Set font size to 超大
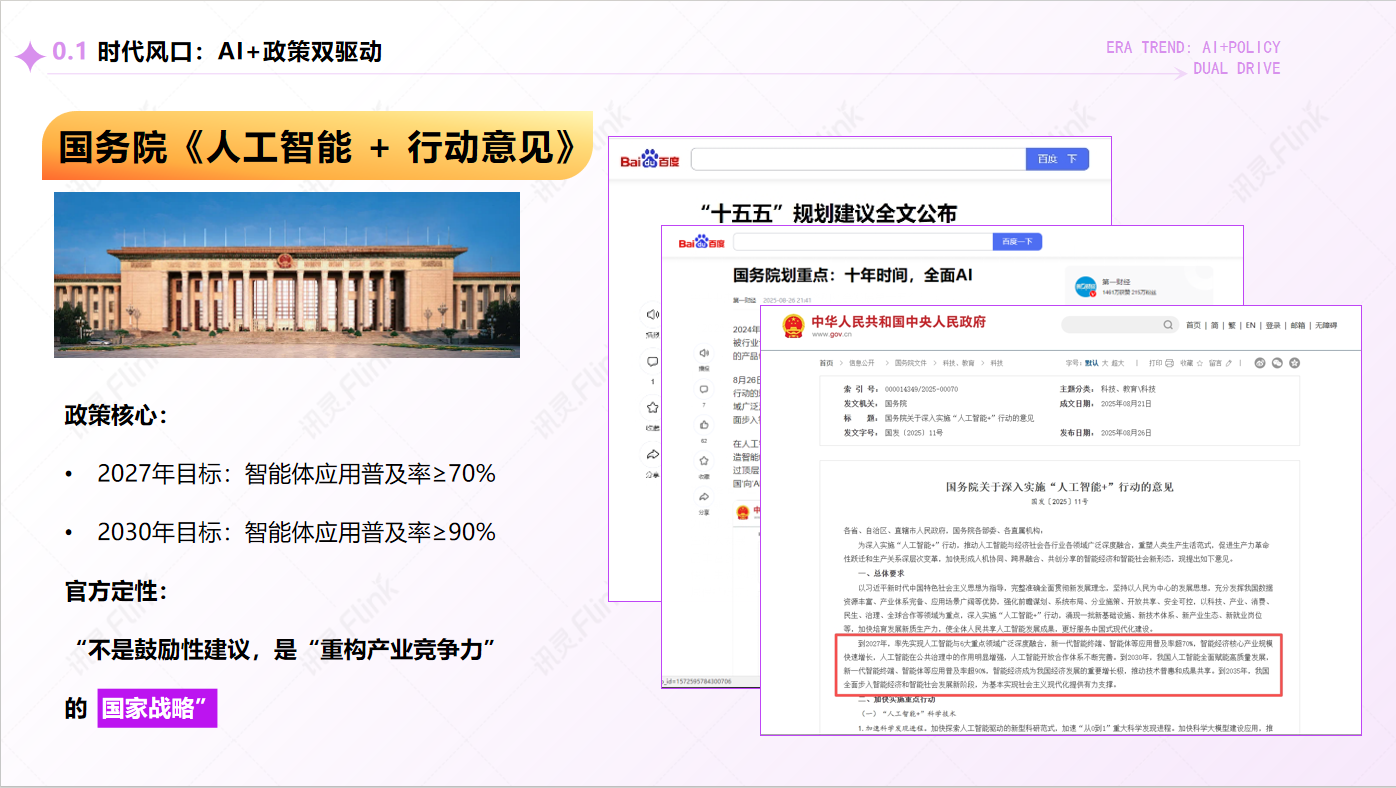The height and width of the screenshot is (788, 1396). coord(1119,363)
